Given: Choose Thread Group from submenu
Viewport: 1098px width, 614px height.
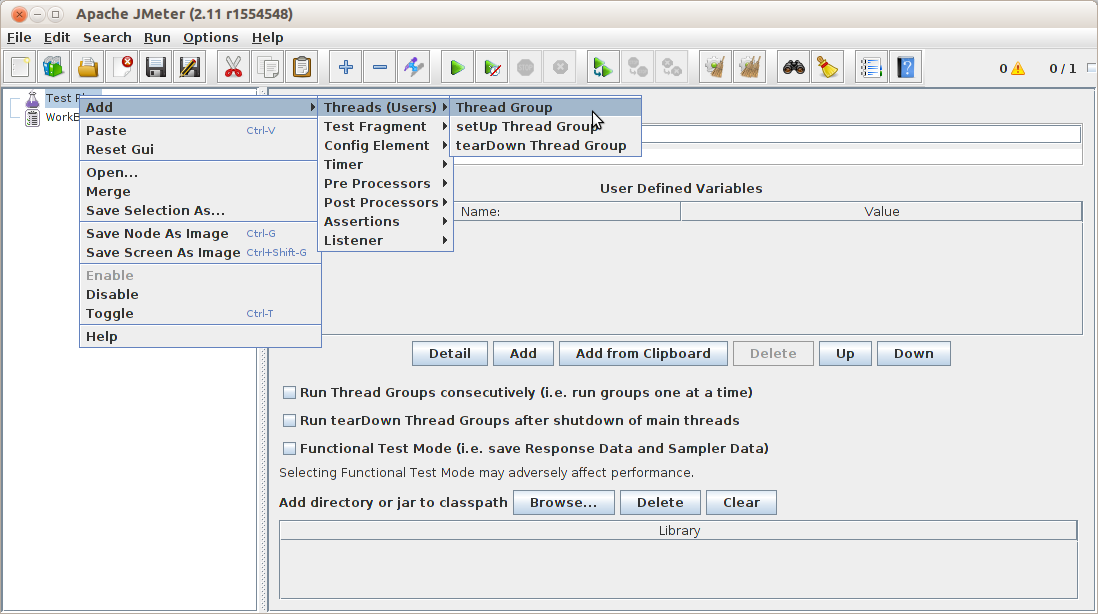Looking at the screenshot, I should click(546, 107).
